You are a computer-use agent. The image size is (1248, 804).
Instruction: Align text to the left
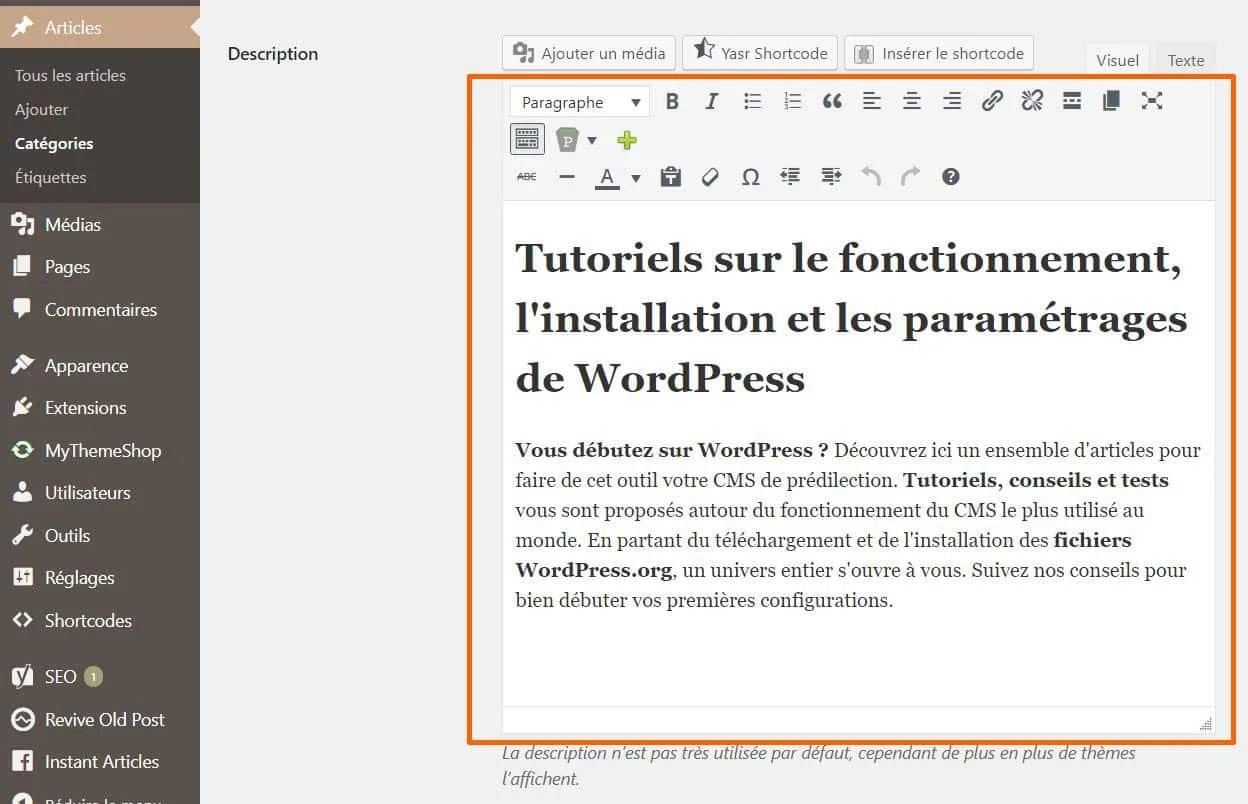(x=872, y=101)
